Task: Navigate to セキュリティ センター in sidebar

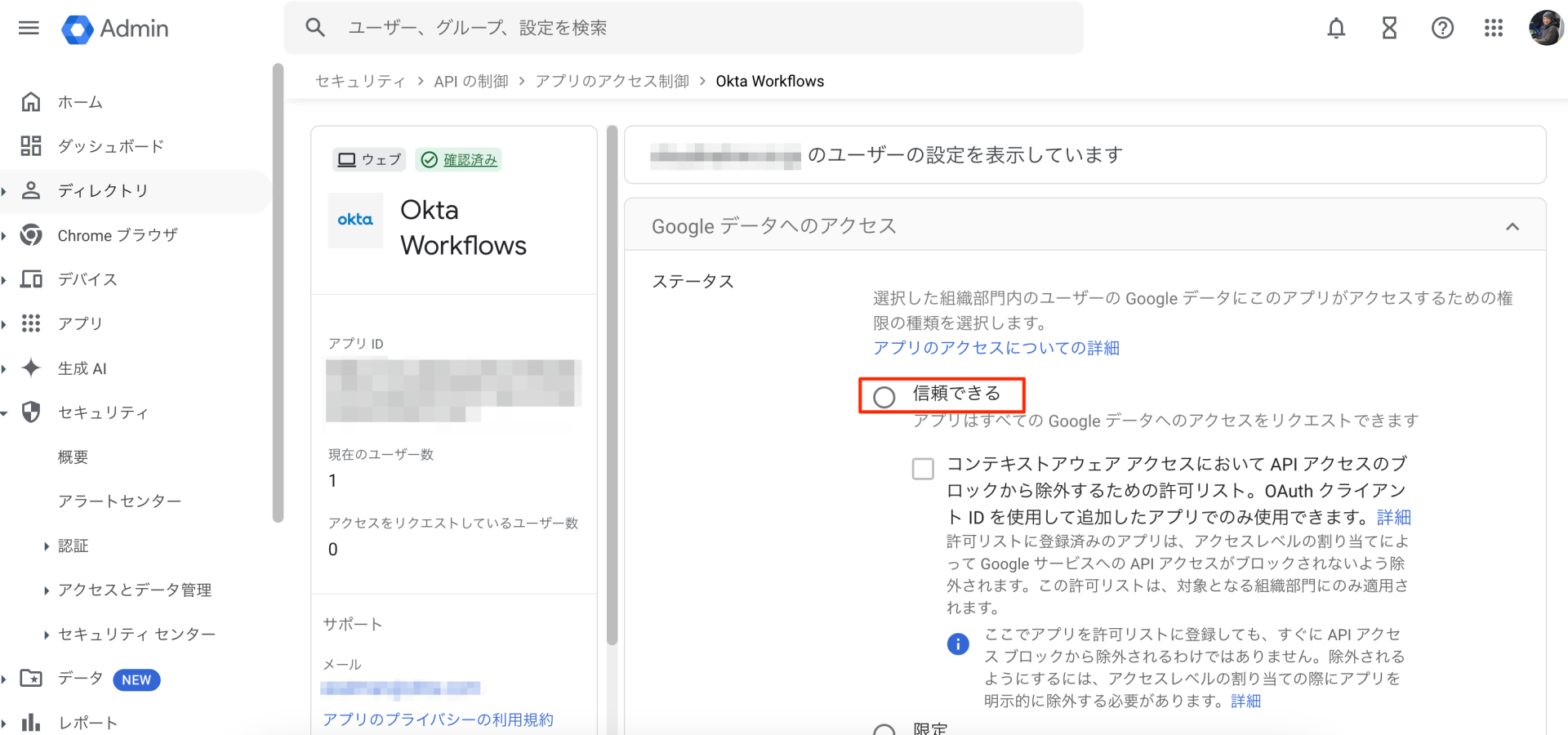Action: coord(136,634)
